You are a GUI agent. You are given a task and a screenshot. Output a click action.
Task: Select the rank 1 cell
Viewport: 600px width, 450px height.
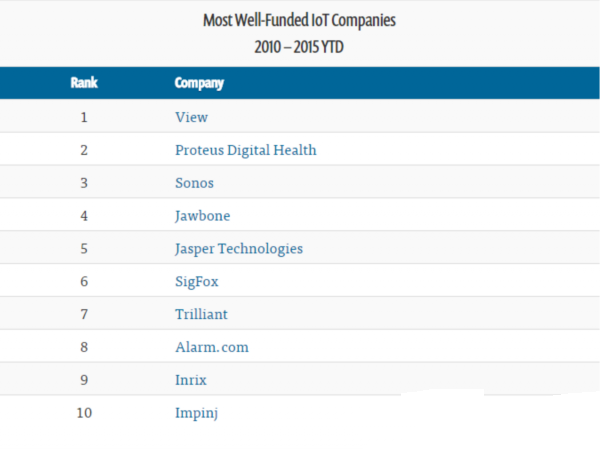click(84, 117)
